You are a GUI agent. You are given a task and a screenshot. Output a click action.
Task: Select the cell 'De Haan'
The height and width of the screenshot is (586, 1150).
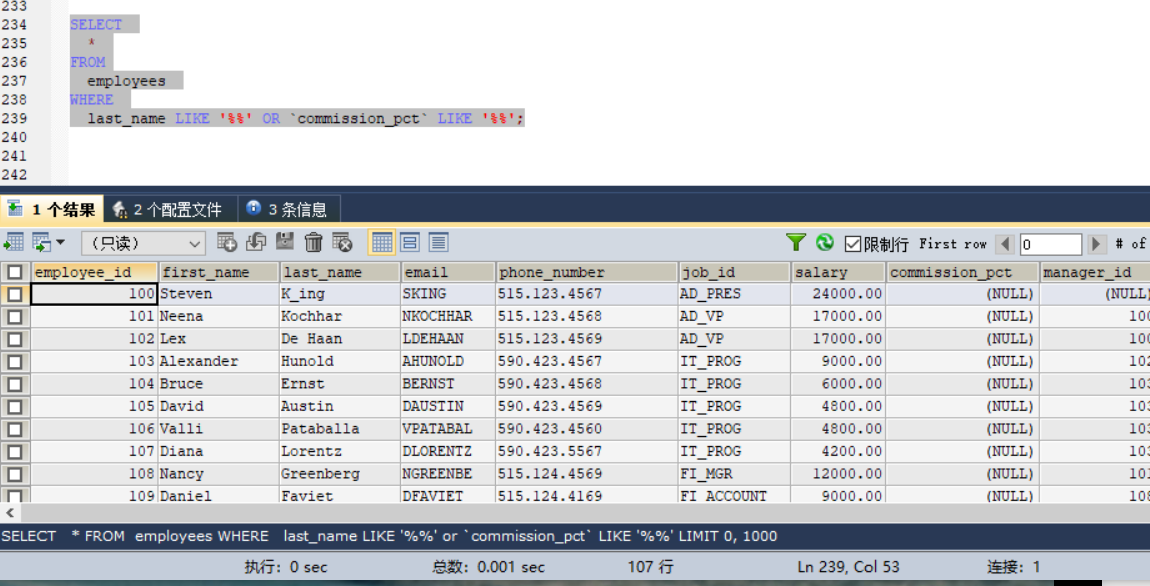(340, 340)
